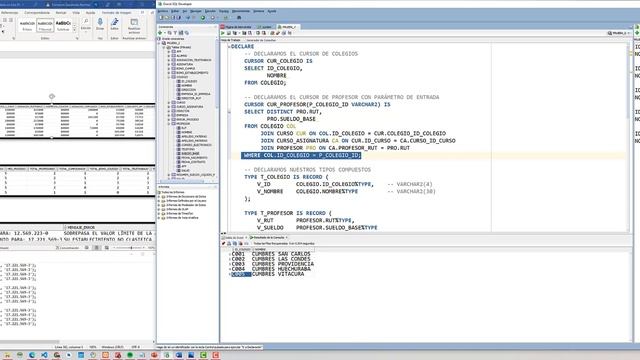
Task: Expand Informes de OLAP node
Action: (x=159, y=209)
